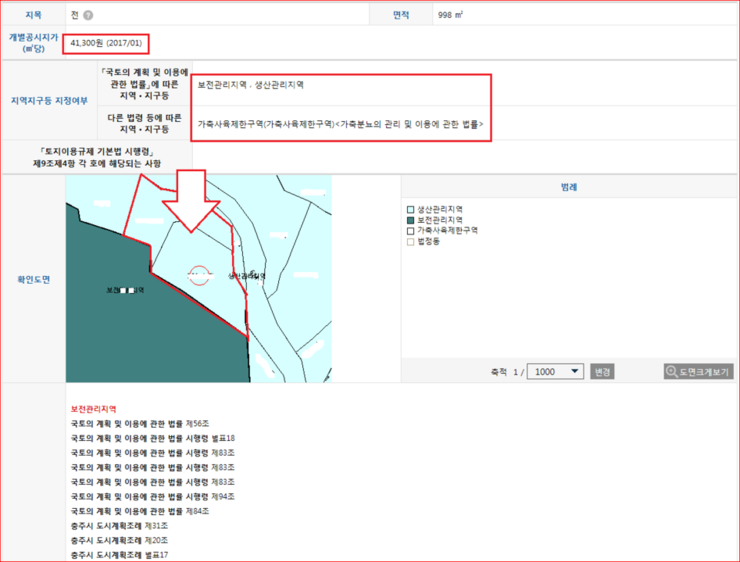The height and width of the screenshot is (562, 740).
Task: Click the 지목 label
Action: coord(34,15)
